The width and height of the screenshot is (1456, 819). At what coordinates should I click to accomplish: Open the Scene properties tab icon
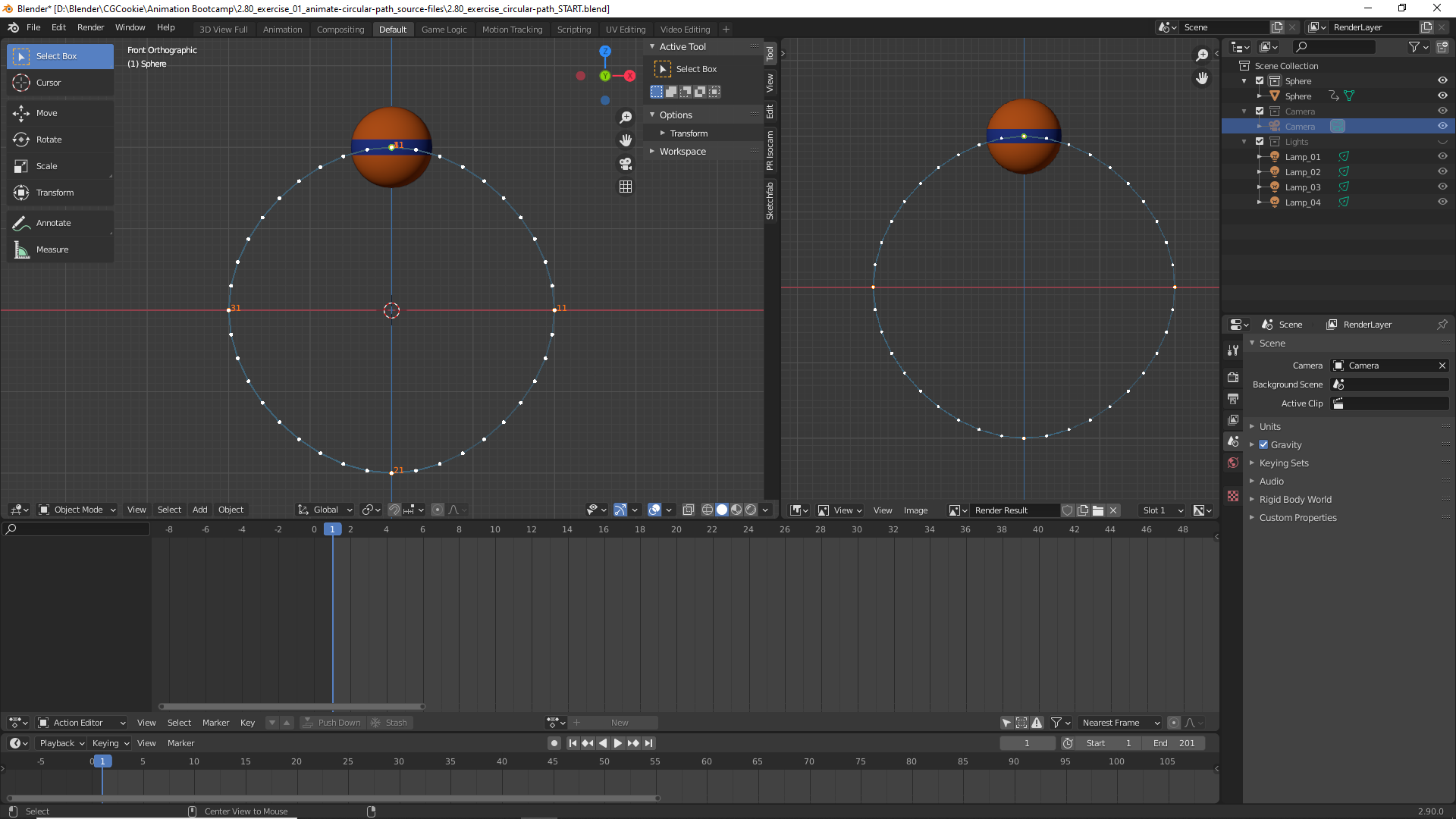click(x=1232, y=441)
